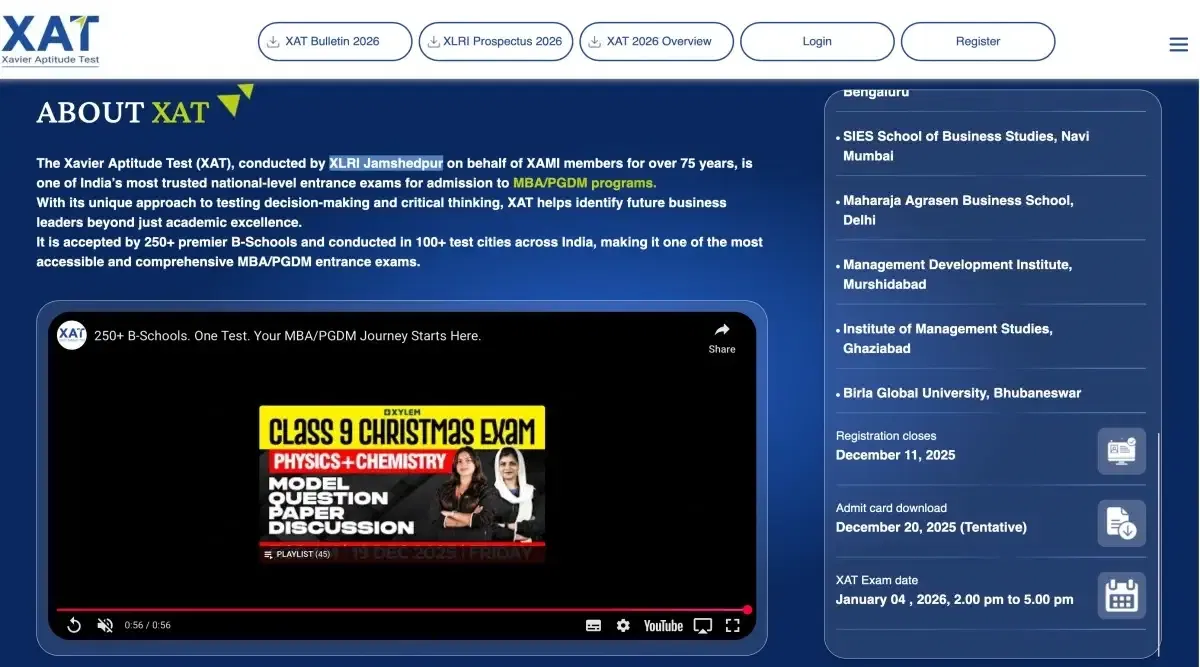Click the registration closes icon
1200x667 pixels.
coord(1121,451)
